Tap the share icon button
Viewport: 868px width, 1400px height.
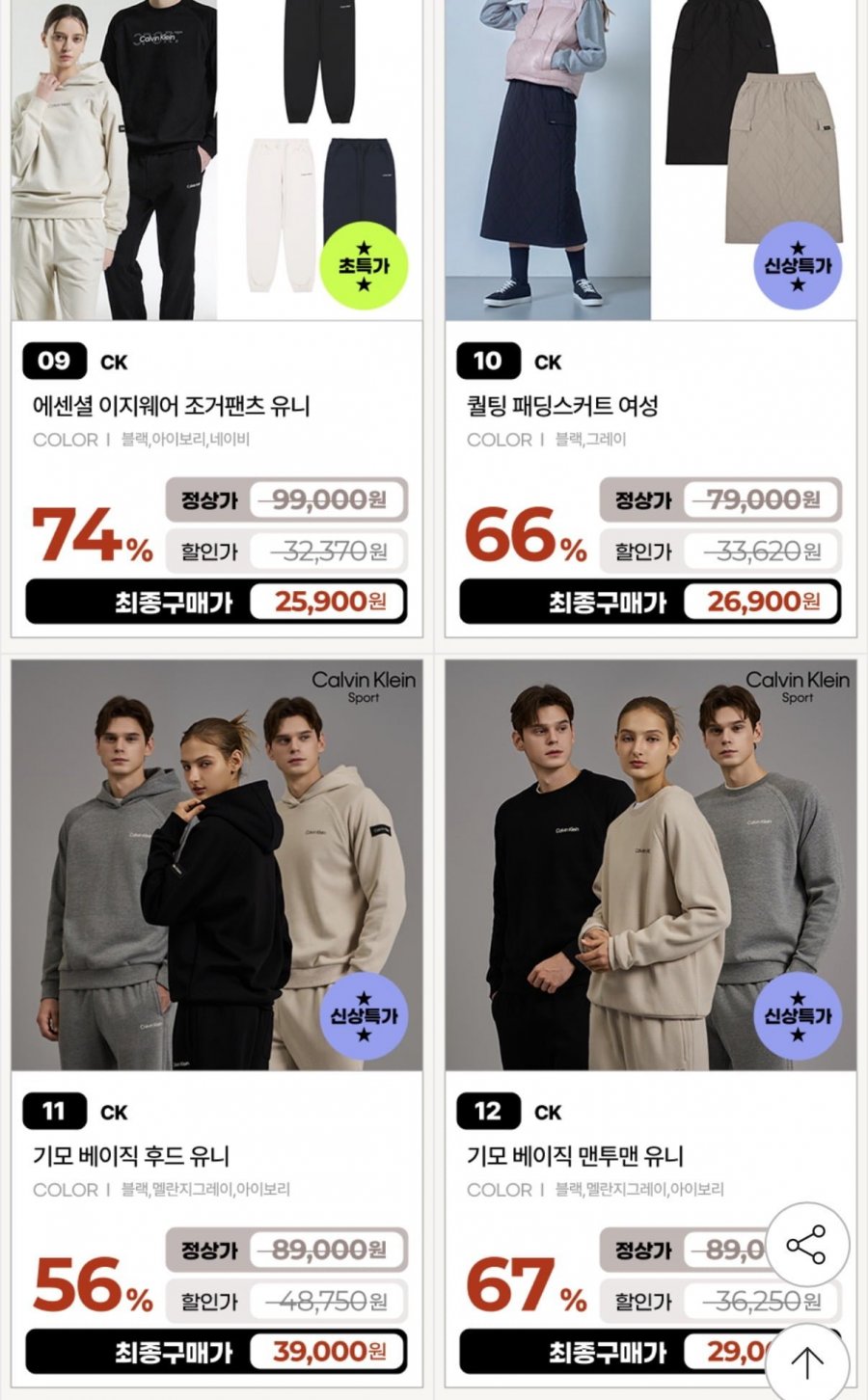coord(807,1245)
